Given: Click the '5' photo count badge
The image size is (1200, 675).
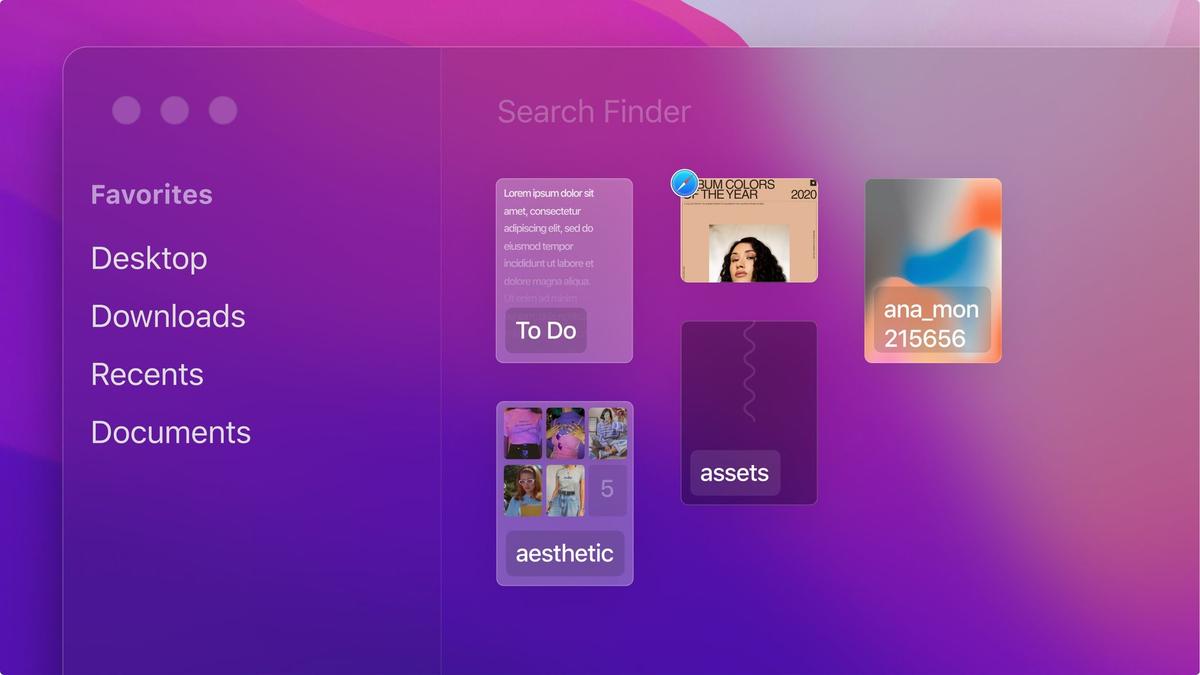Looking at the screenshot, I should pyautogui.click(x=605, y=489).
